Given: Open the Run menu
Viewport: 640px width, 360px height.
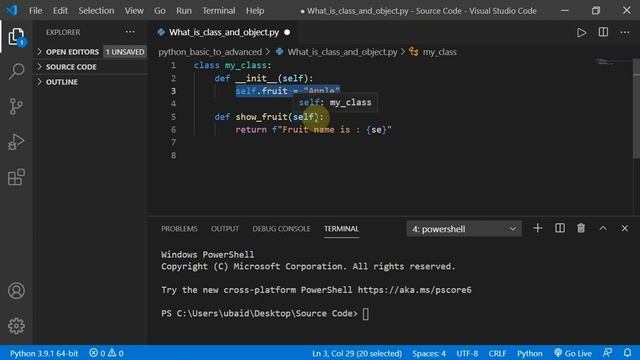Looking at the screenshot, I should pyautogui.click(x=184, y=11).
